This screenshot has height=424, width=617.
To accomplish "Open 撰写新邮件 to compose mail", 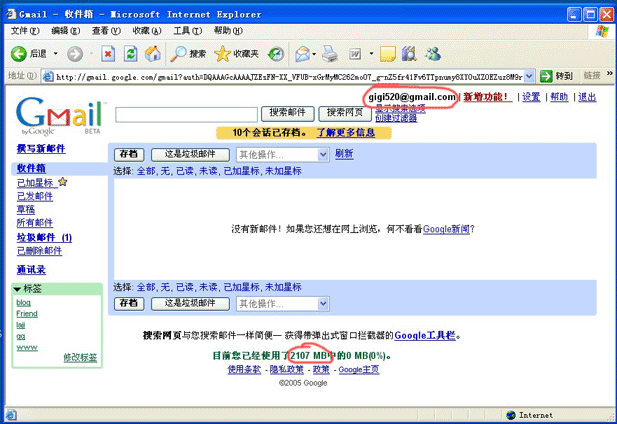I will [41, 149].
